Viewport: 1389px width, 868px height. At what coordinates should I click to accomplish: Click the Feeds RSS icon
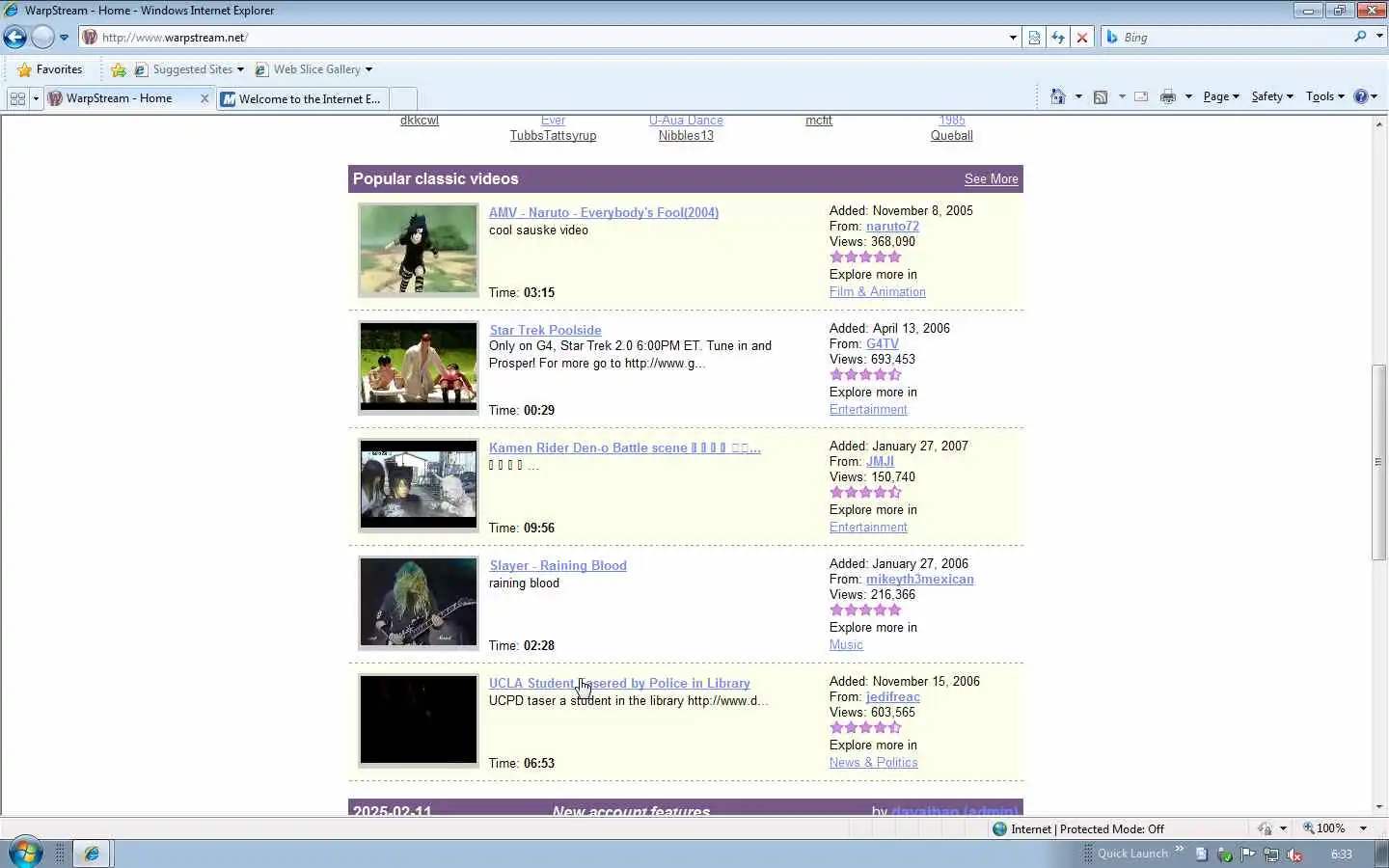point(1101,96)
